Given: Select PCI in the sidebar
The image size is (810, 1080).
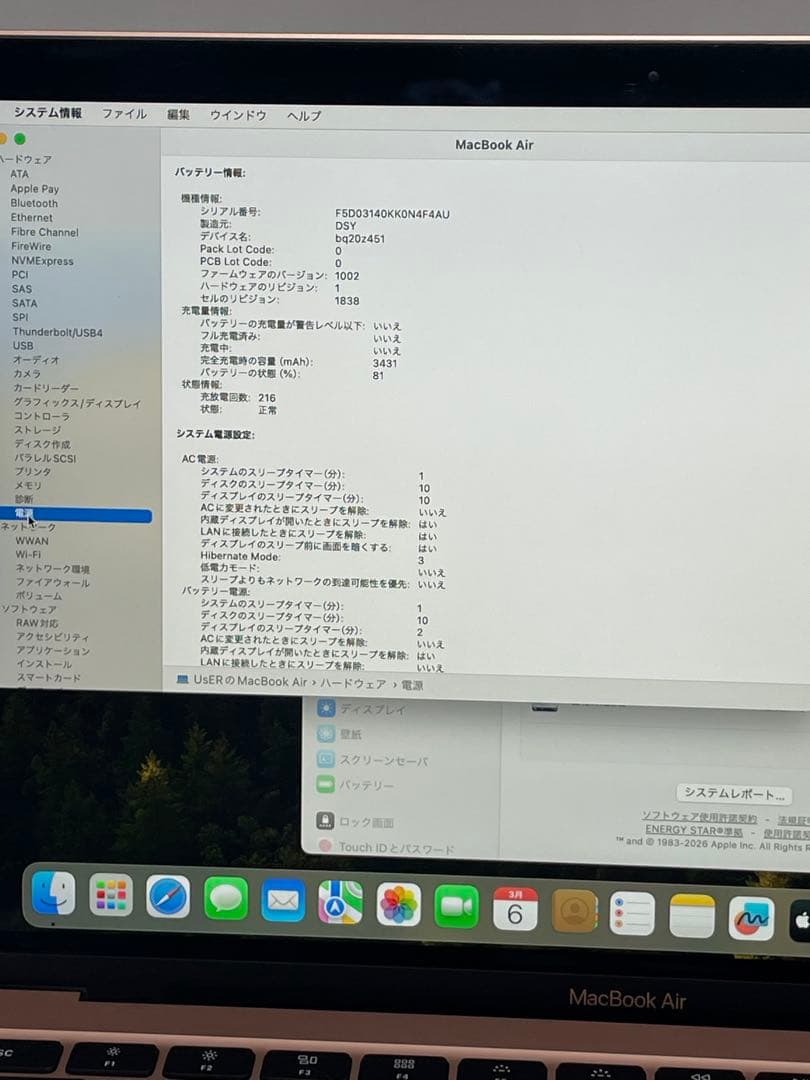Looking at the screenshot, I should tap(19, 274).
